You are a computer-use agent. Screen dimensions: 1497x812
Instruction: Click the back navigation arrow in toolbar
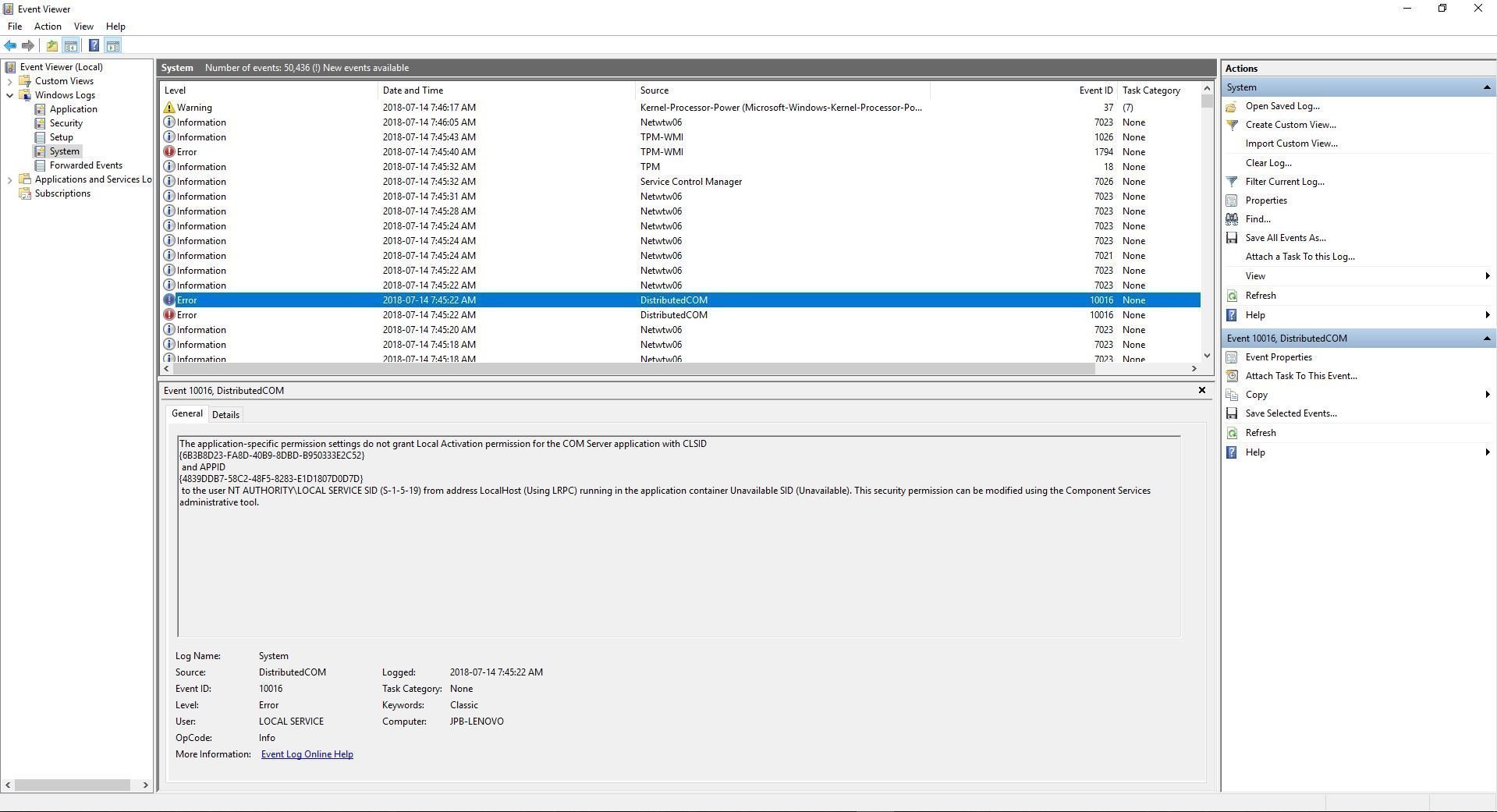(x=10, y=45)
